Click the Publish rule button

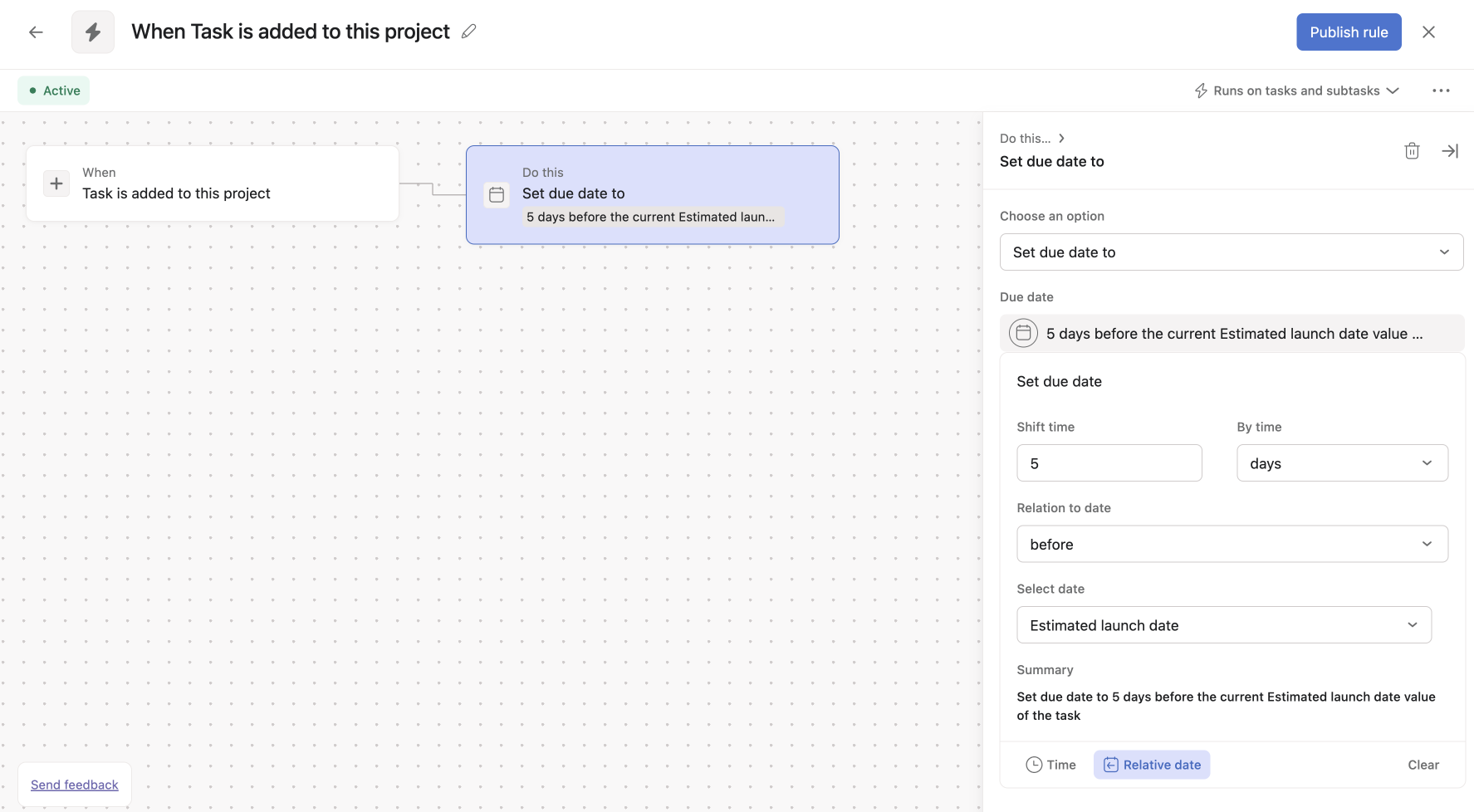pos(1349,32)
